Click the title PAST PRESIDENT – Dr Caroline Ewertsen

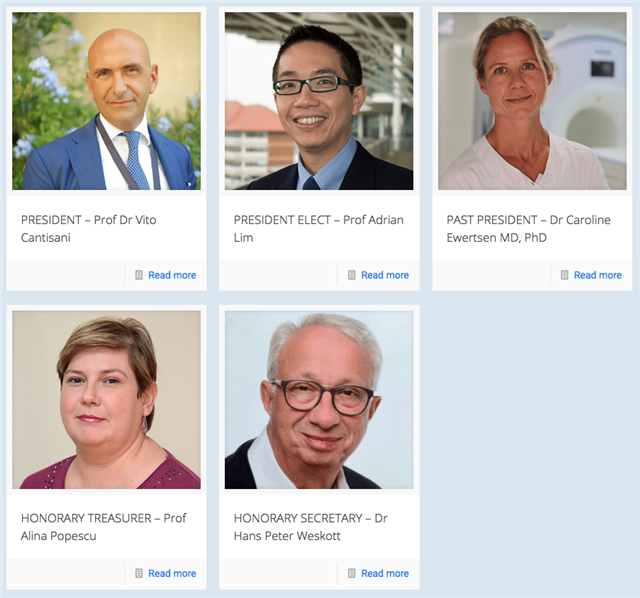(x=529, y=229)
